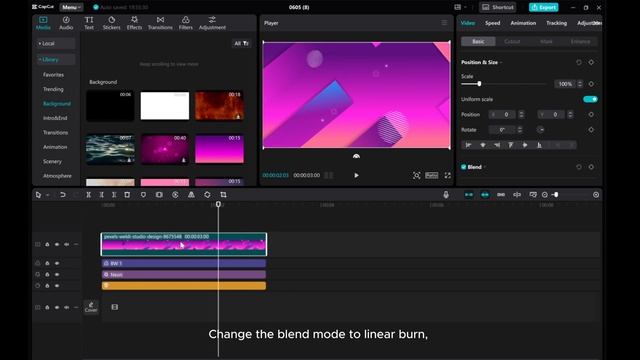Open the Effects panel
The height and width of the screenshot is (360, 640).
(134, 23)
